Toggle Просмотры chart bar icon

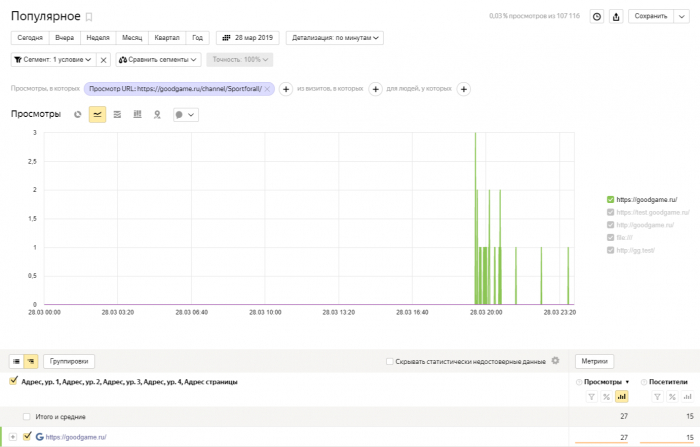click(621, 397)
